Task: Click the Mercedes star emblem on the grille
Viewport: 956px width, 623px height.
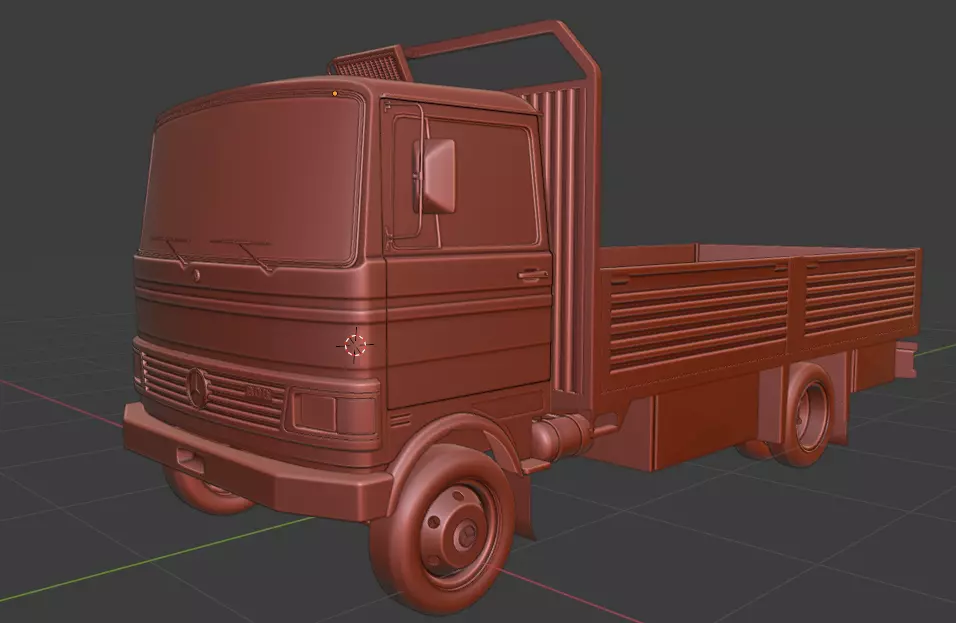Action: click(x=198, y=388)
